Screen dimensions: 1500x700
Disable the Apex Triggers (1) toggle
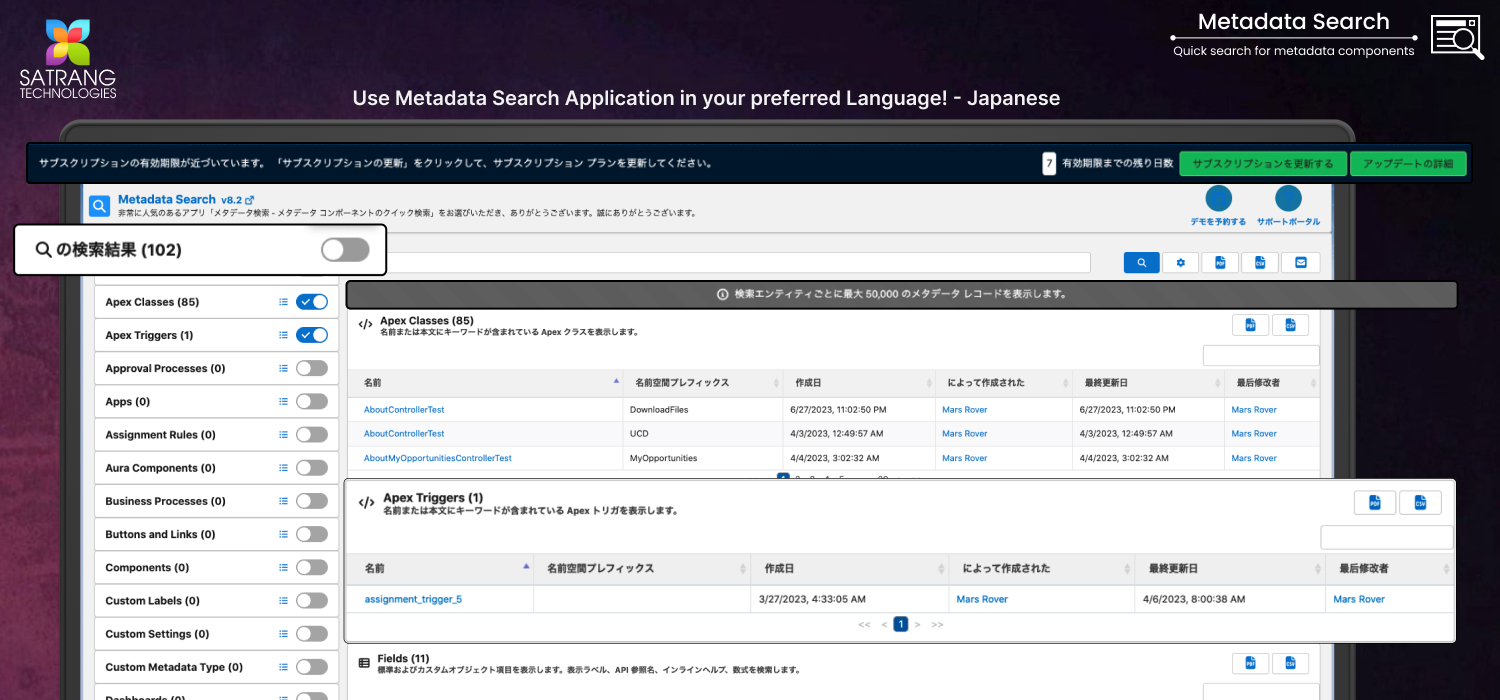pos(312,335)
